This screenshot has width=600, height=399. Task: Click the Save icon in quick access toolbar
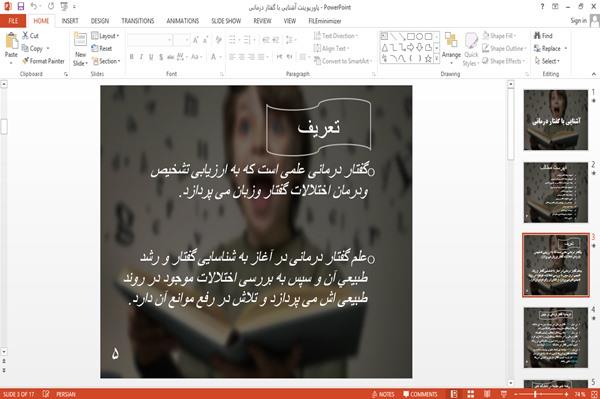pyautogui.click(x=21, y=7)
